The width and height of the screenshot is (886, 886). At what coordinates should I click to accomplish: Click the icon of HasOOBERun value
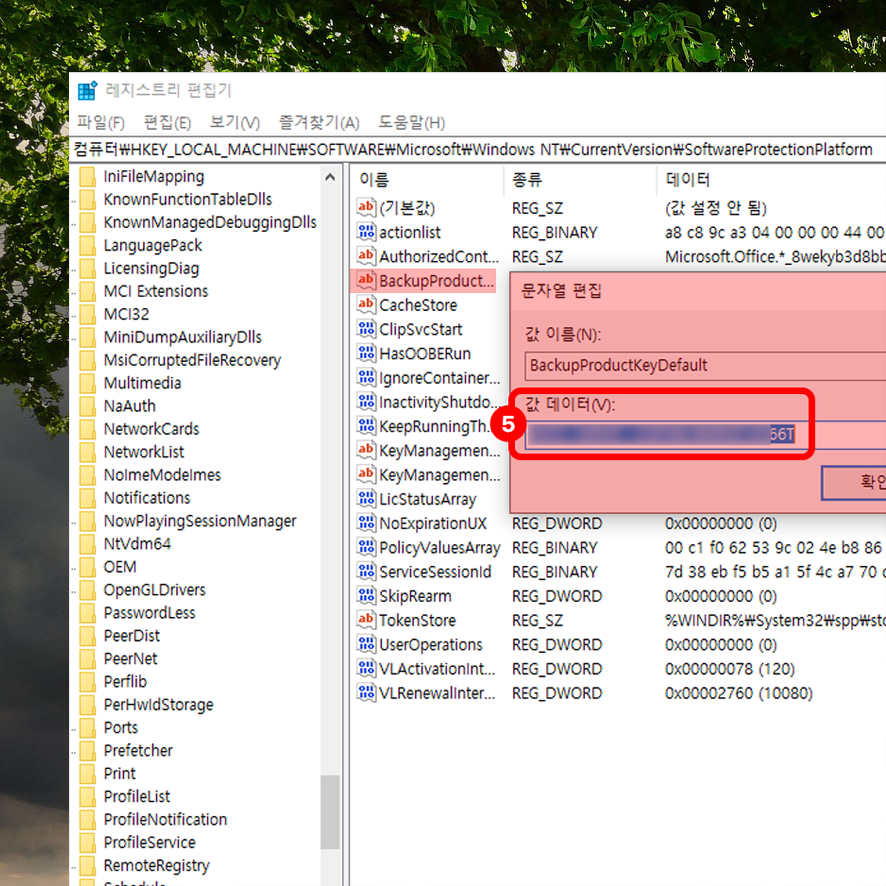[366, 353]
